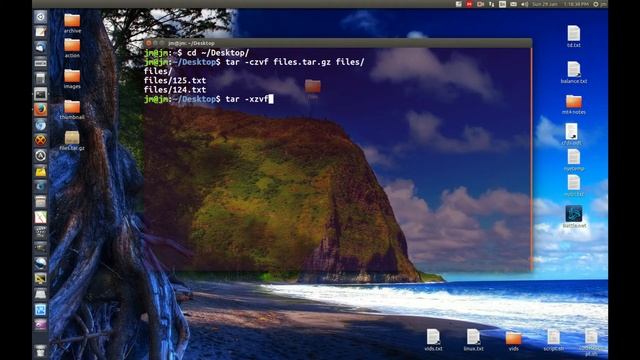The width and height of the screenshot is (640, 360).
Task: Click the Terminal icon in the dock
Action: click(x=40, y=94)
